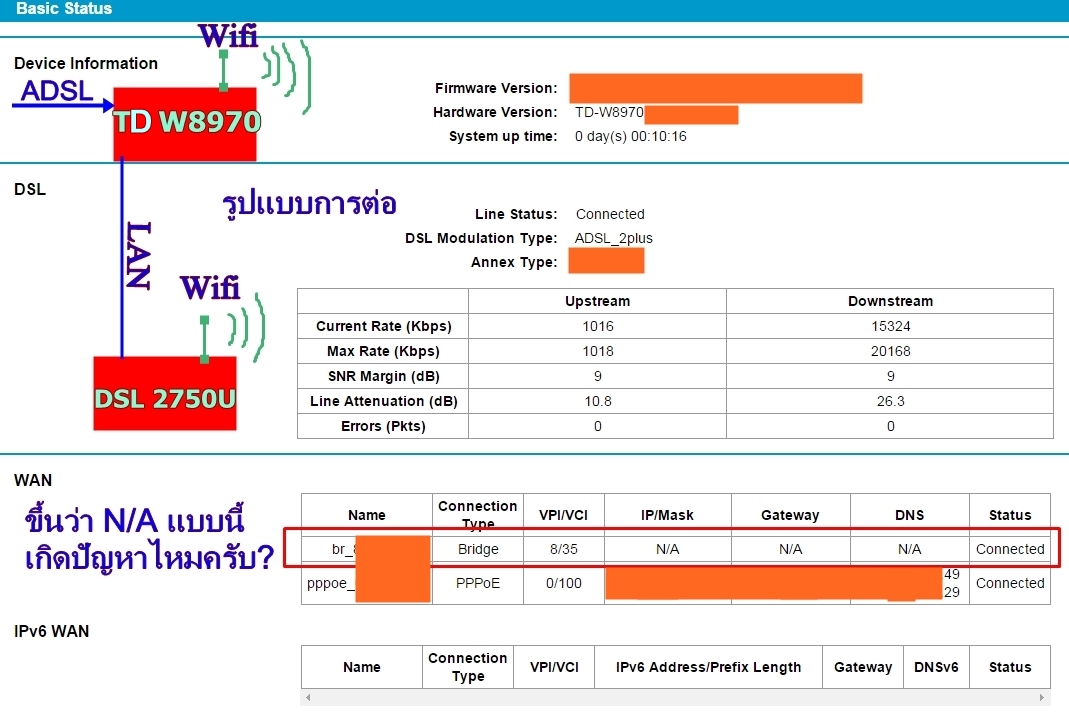Click the downstream SNR margin value "9"

click(890, 376)
